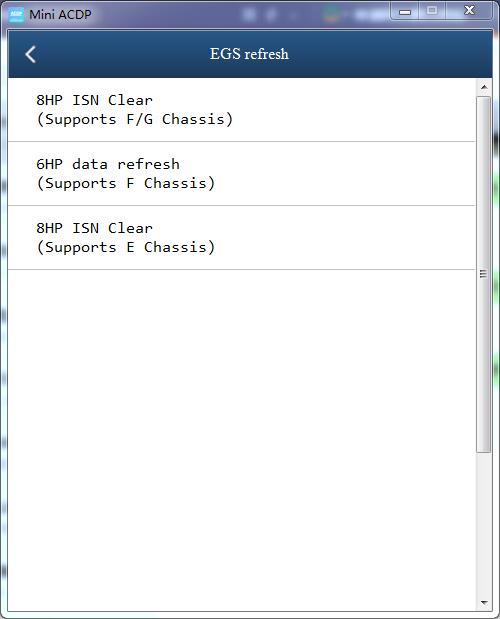500x619 pixels.
Task: Close the Mini ACDP window
Action: (469, 11)
